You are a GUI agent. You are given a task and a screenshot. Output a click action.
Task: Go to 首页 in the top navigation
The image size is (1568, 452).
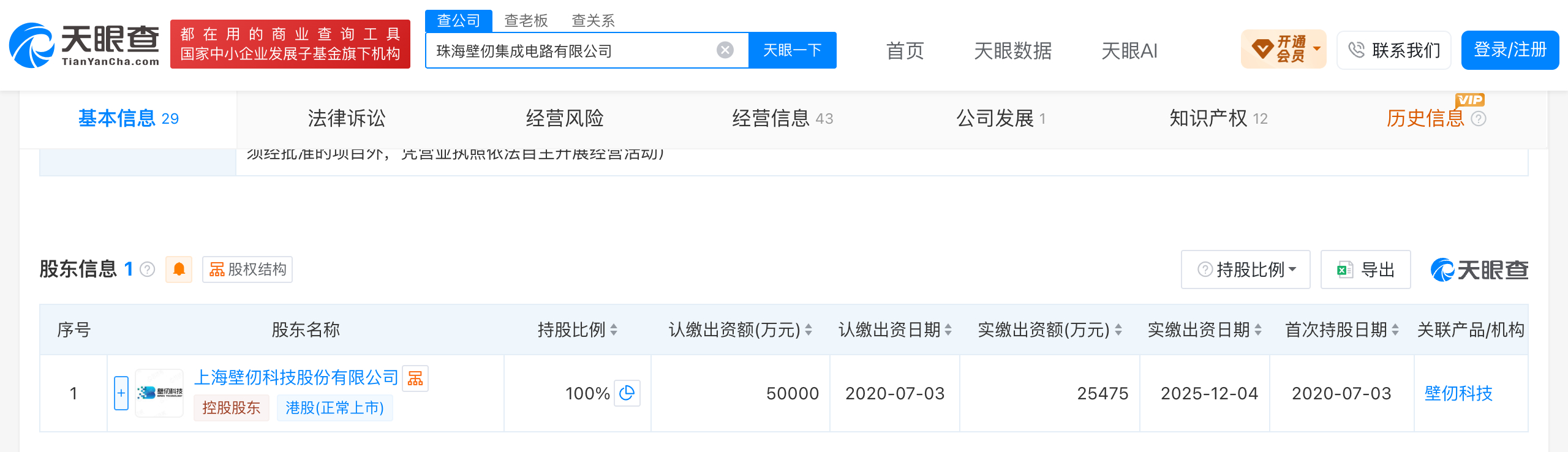tap(905, 51)
